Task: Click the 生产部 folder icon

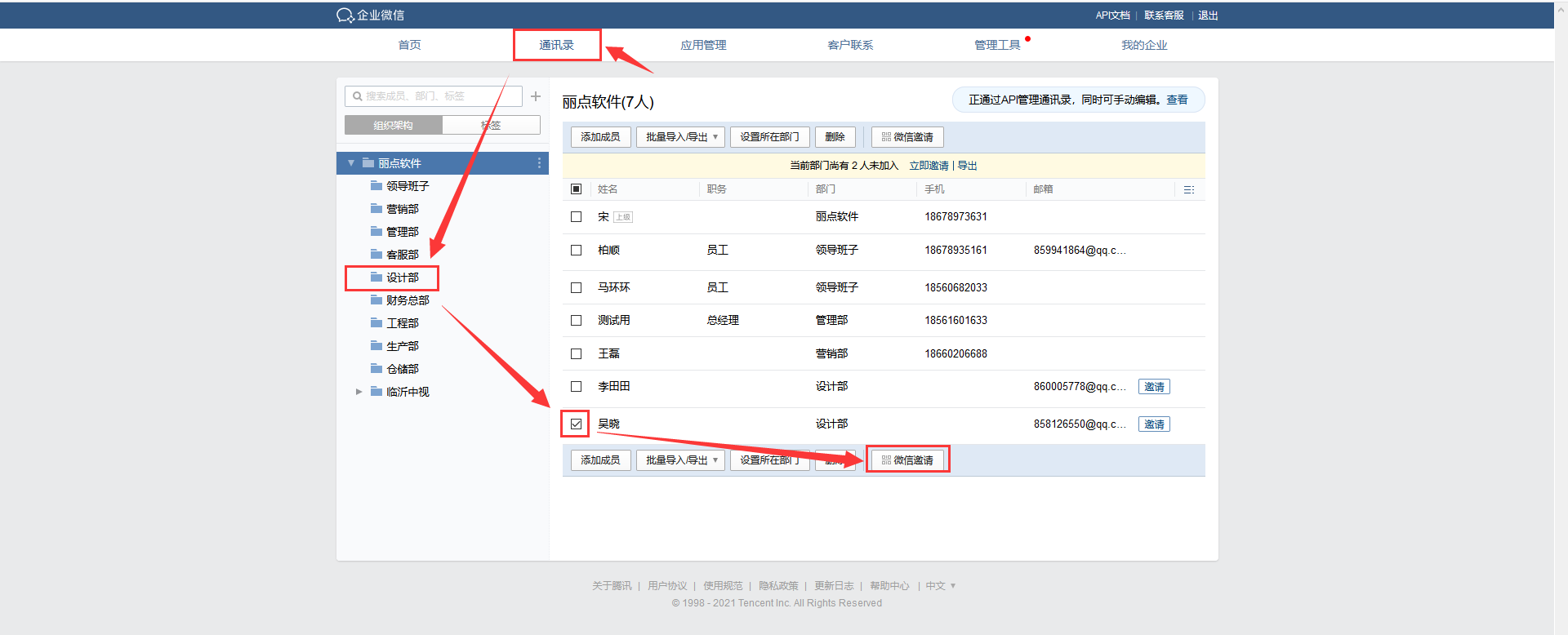Action: coord(376,345)
